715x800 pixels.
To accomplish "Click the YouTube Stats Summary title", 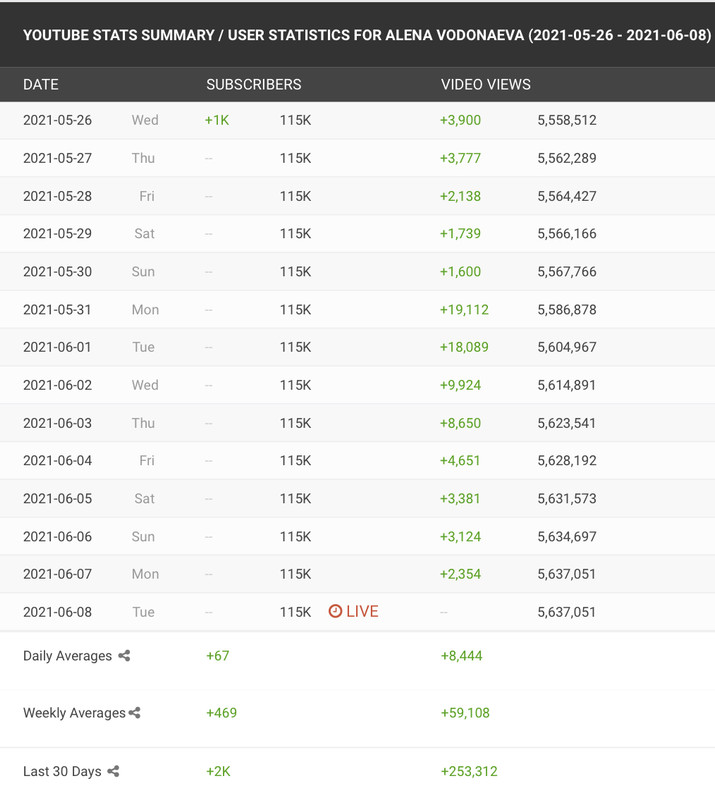I will 367,35.
